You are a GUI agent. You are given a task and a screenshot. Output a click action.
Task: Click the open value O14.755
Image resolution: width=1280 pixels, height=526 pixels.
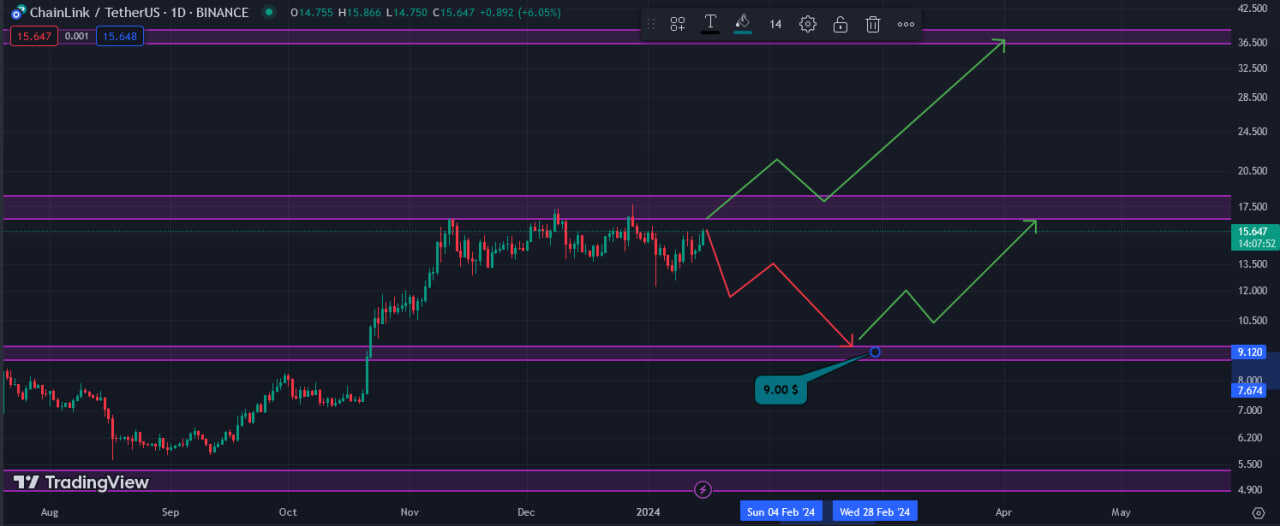click(313, 13)
